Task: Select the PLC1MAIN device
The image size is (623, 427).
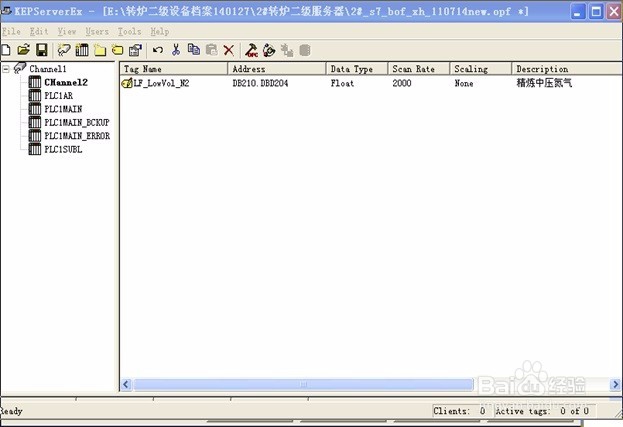Action: pyautogui.click(x=63, y=109)
